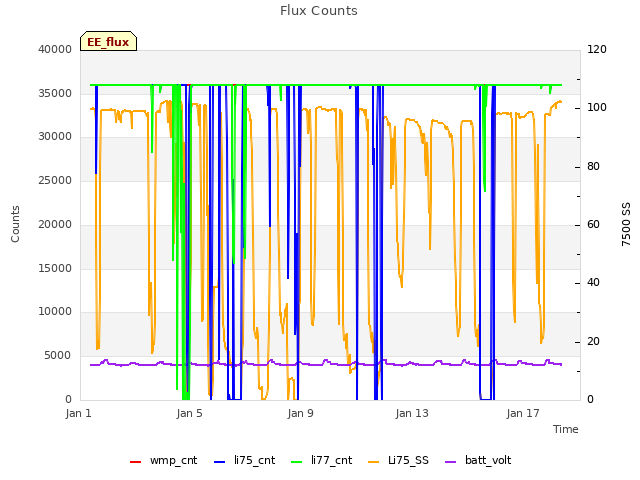640x480 pixels.
Task: Click the Jan 9 x-axis label
Action: tap(300, 413)
